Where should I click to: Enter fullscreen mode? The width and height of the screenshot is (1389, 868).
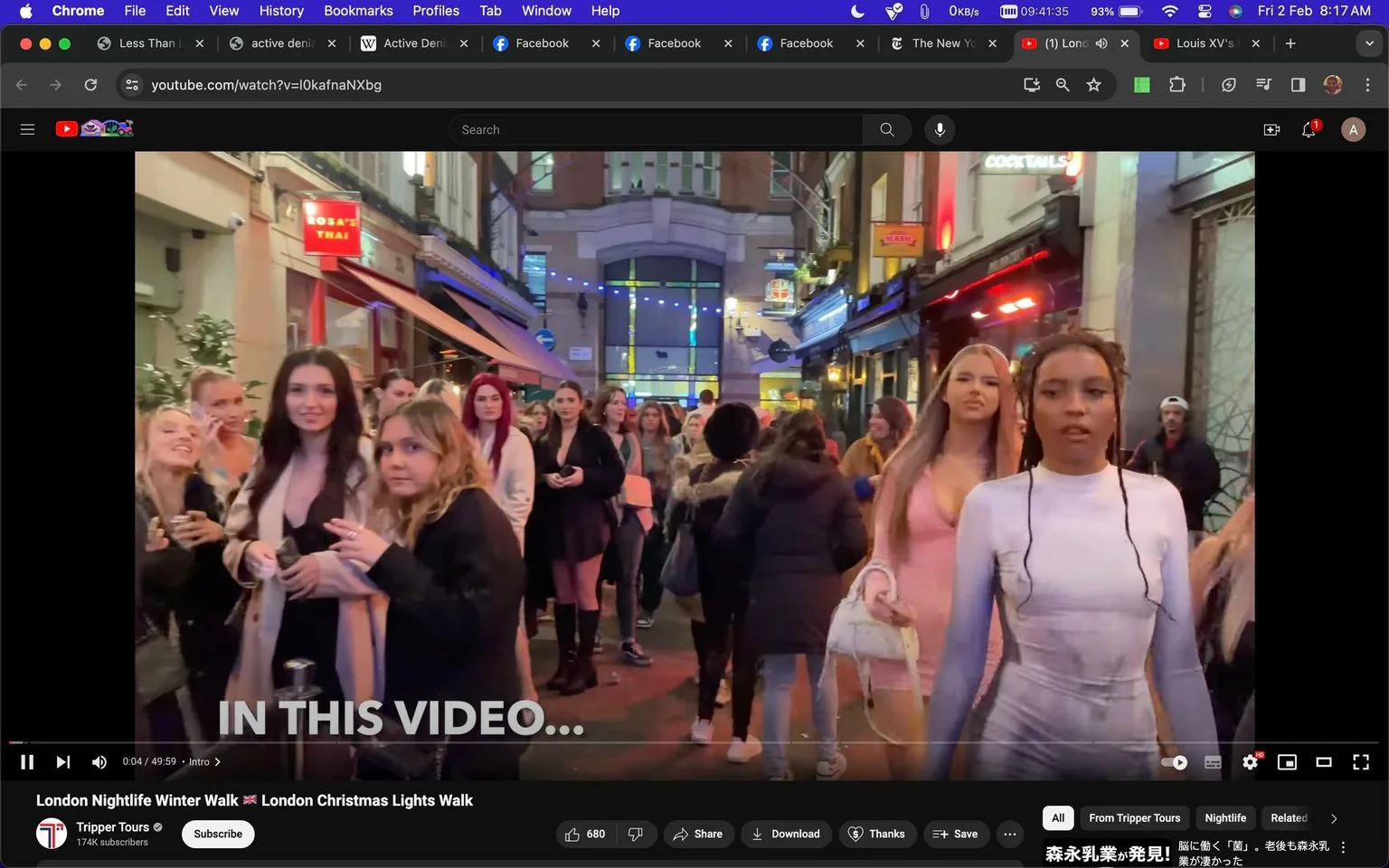tap(1360, 762)
